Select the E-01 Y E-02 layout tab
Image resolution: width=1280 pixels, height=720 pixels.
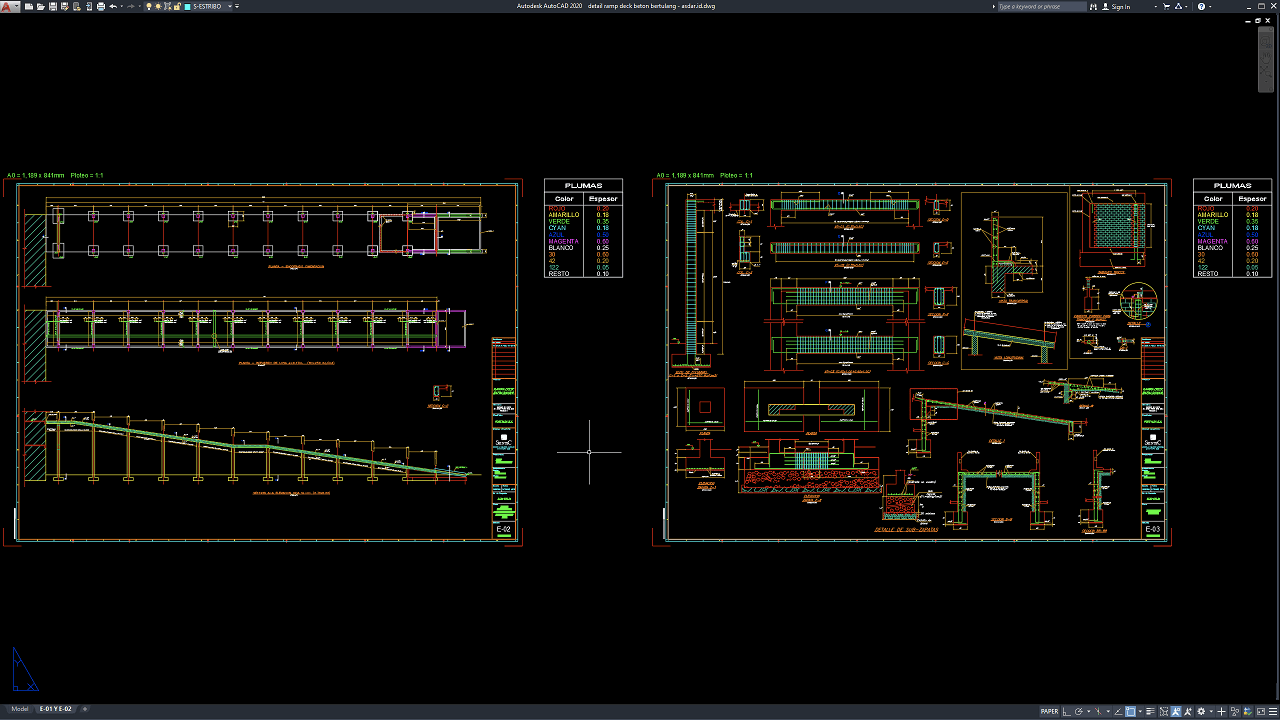click(x=55, y=709)
